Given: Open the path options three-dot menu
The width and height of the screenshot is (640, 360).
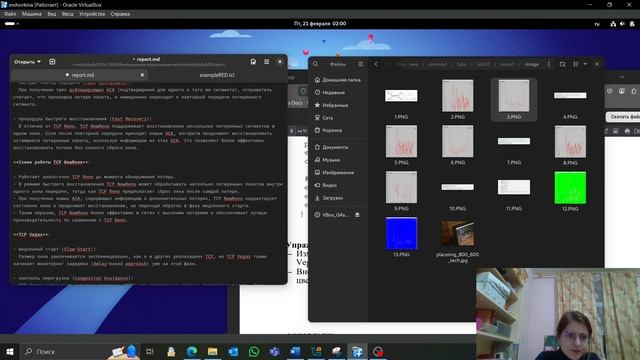Looking at the screenshot, I should [549, 64].
